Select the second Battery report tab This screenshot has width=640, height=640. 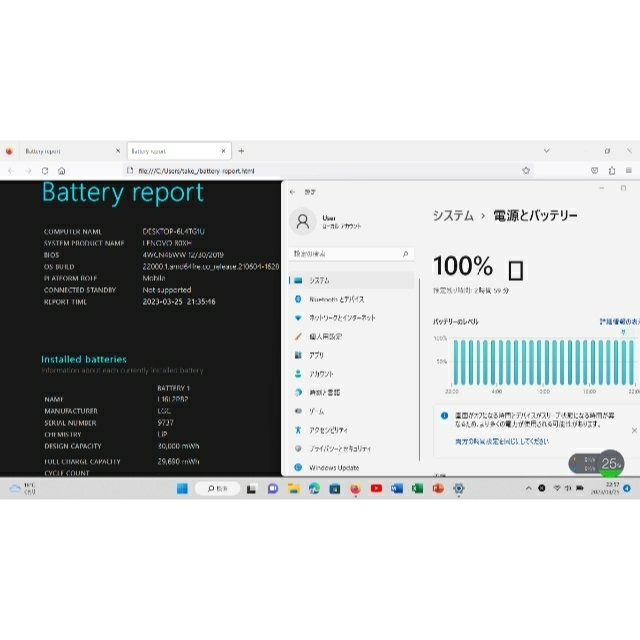(x=180, y=151)
